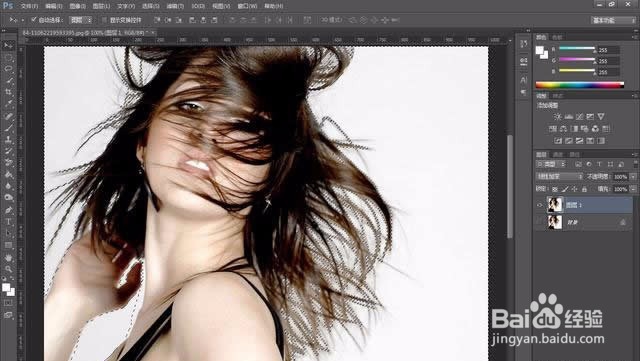
Task: Click the auto-align layers button
Action: pyautogui.click(x=307, y=20)
